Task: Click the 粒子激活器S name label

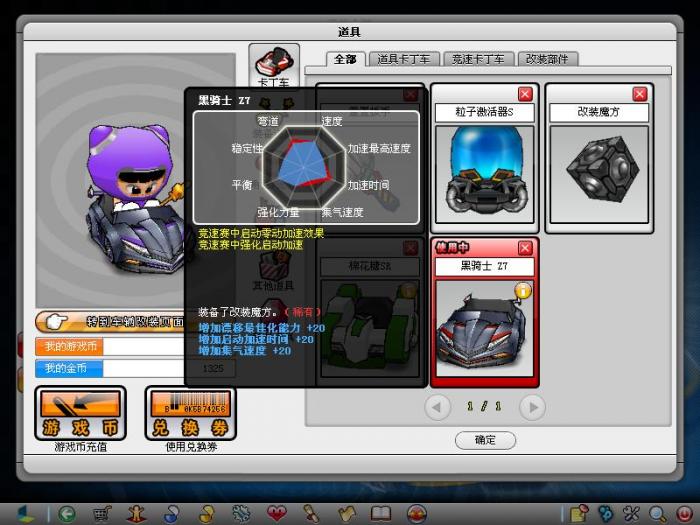Action: click(484, 112)
